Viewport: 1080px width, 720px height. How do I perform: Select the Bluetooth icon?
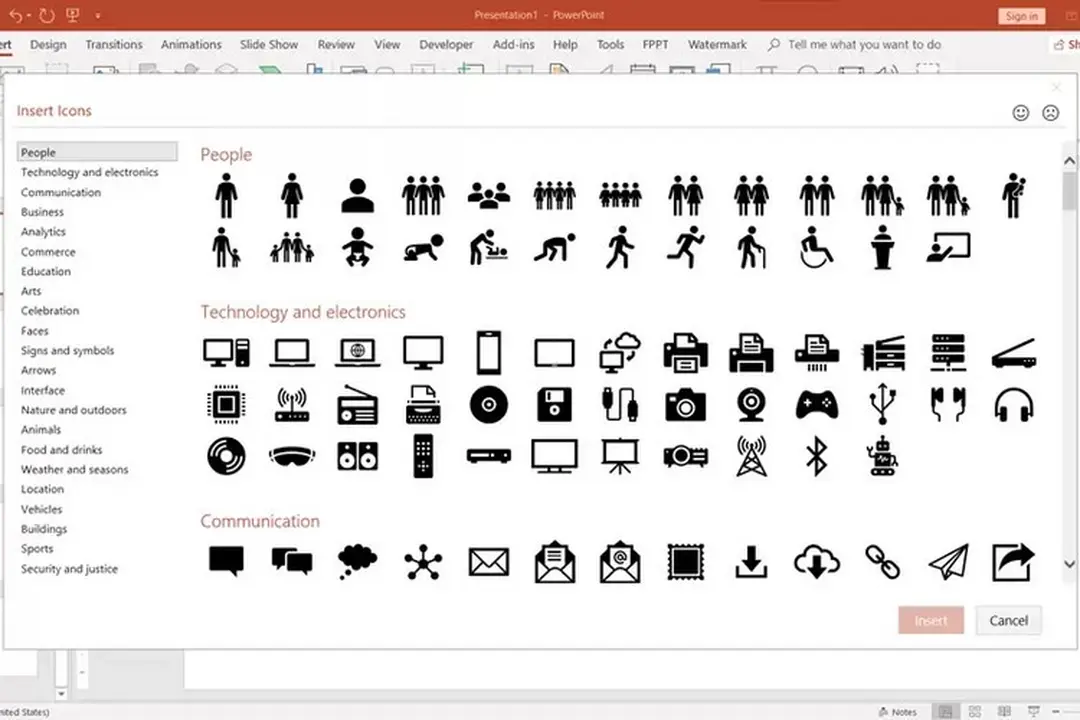(817, 456)
